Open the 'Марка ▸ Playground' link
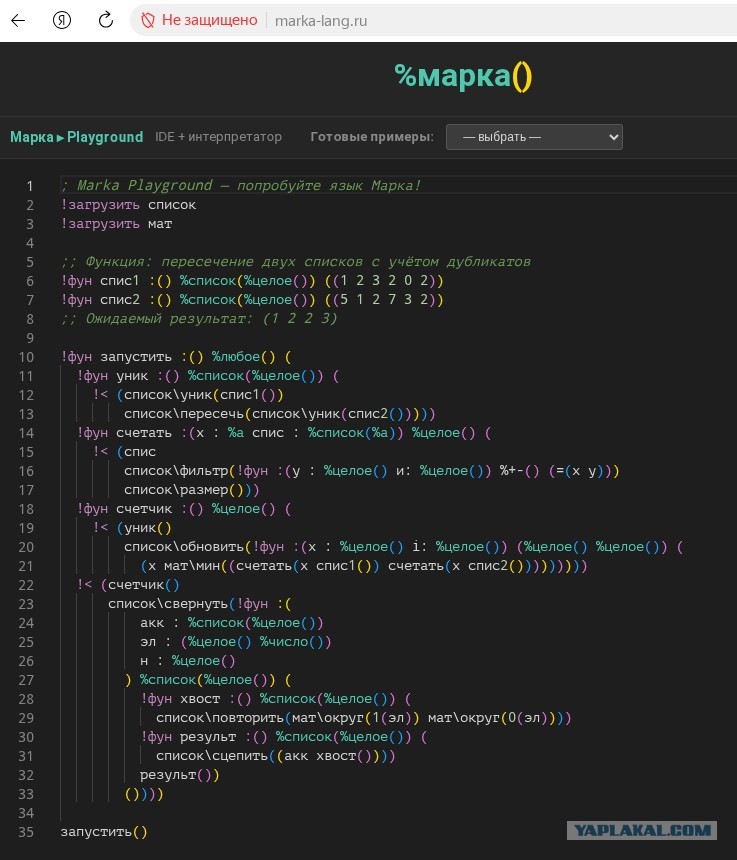Viewport: 737px width, 860px height. [x=77, y=137]
